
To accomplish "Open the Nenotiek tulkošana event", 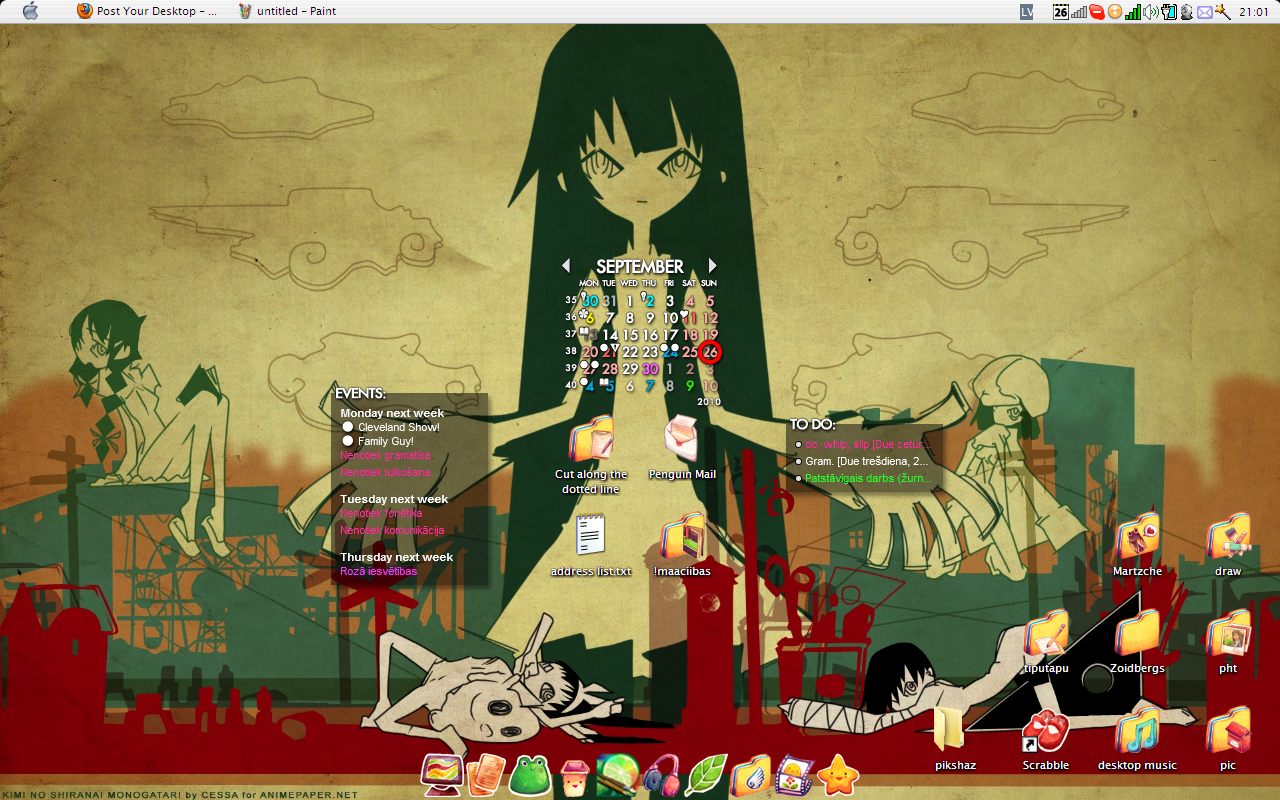I will [385, 472].
